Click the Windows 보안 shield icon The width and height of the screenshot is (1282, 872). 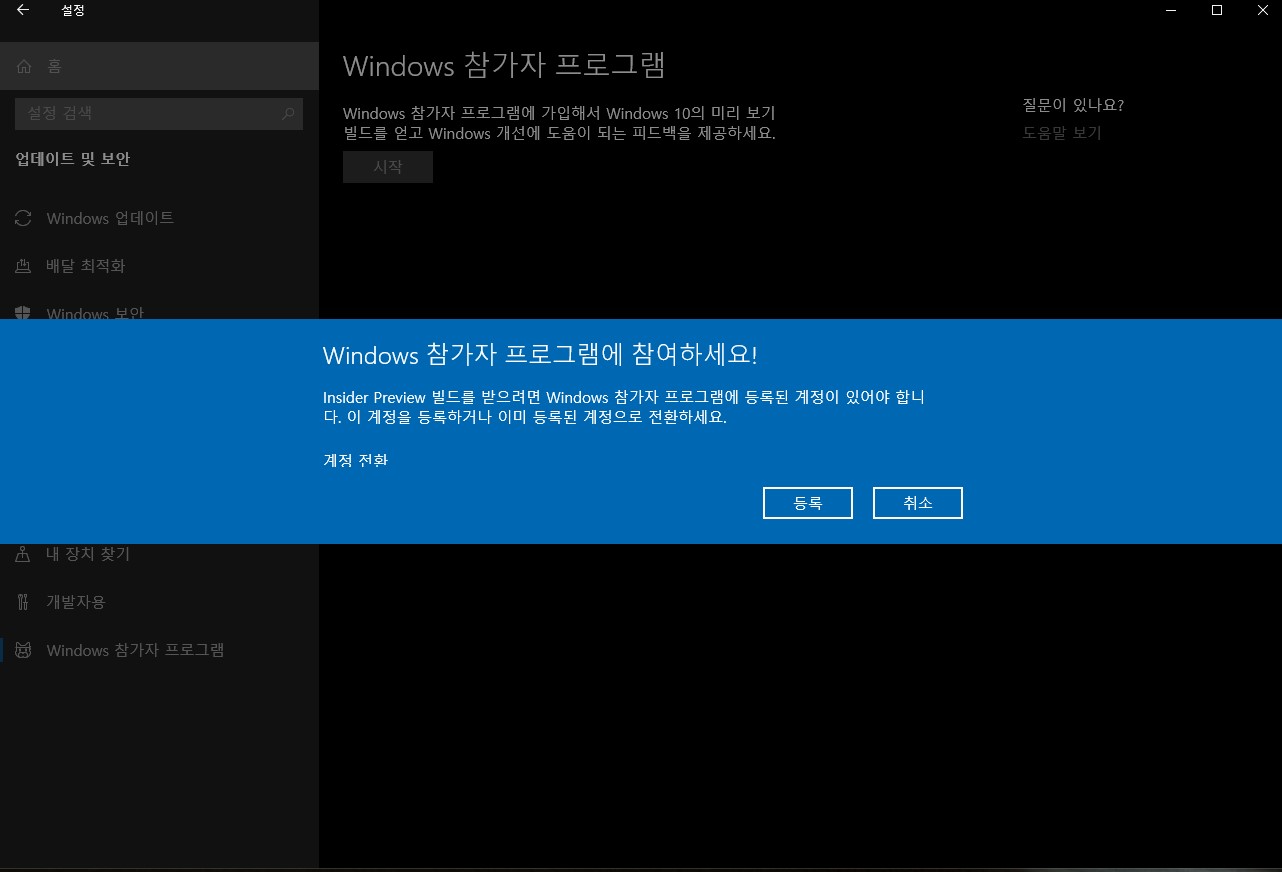coord(23,313)
